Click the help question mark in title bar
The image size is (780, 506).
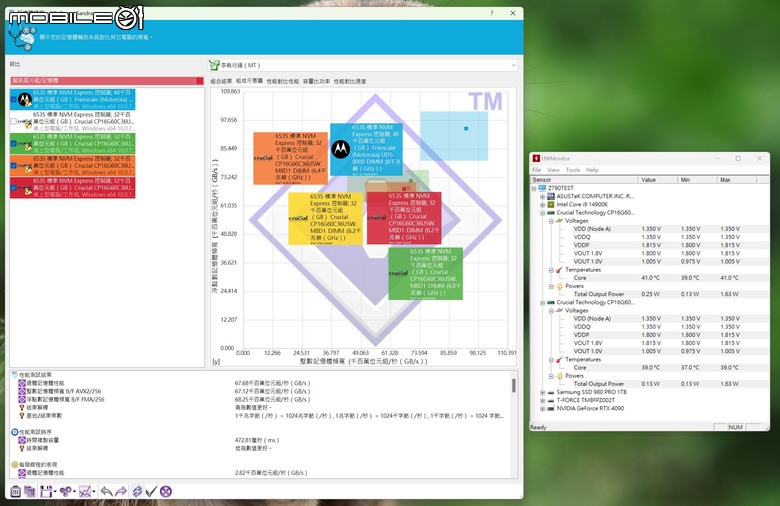(x=491, y=13)
